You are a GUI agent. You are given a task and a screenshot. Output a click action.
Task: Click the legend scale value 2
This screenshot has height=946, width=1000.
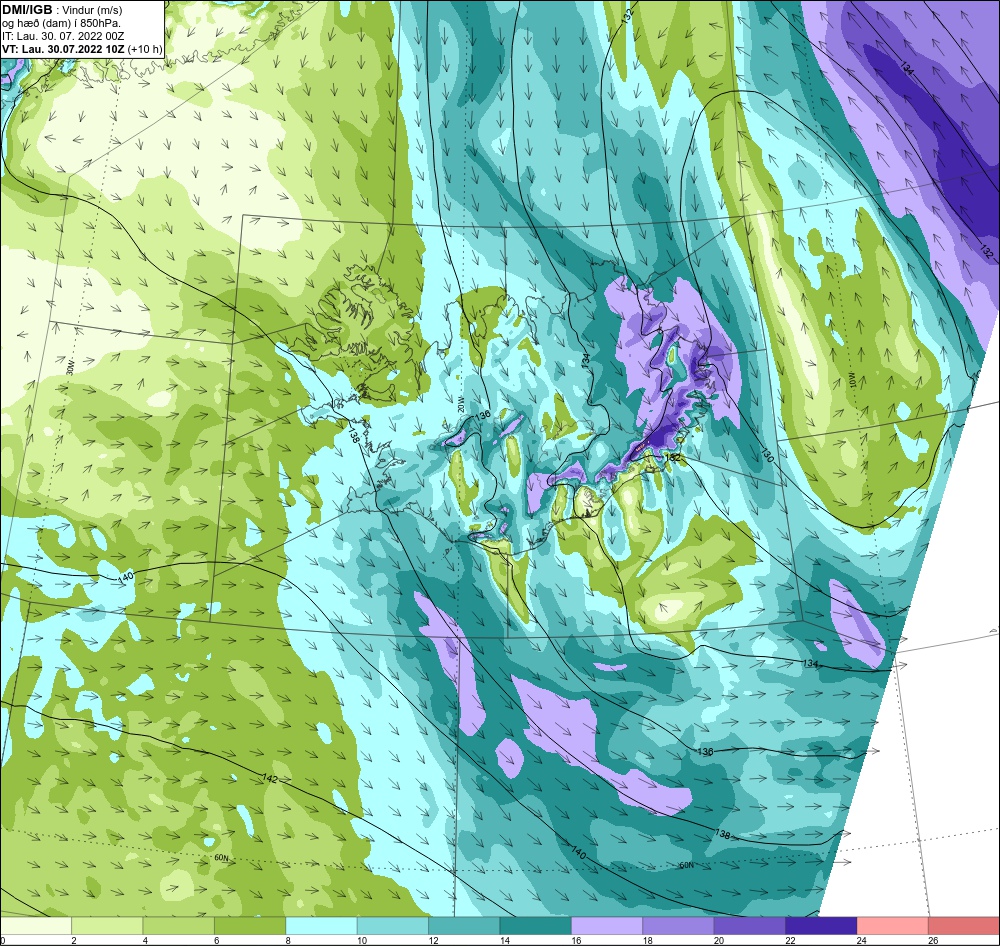click(x=74, y=940)
